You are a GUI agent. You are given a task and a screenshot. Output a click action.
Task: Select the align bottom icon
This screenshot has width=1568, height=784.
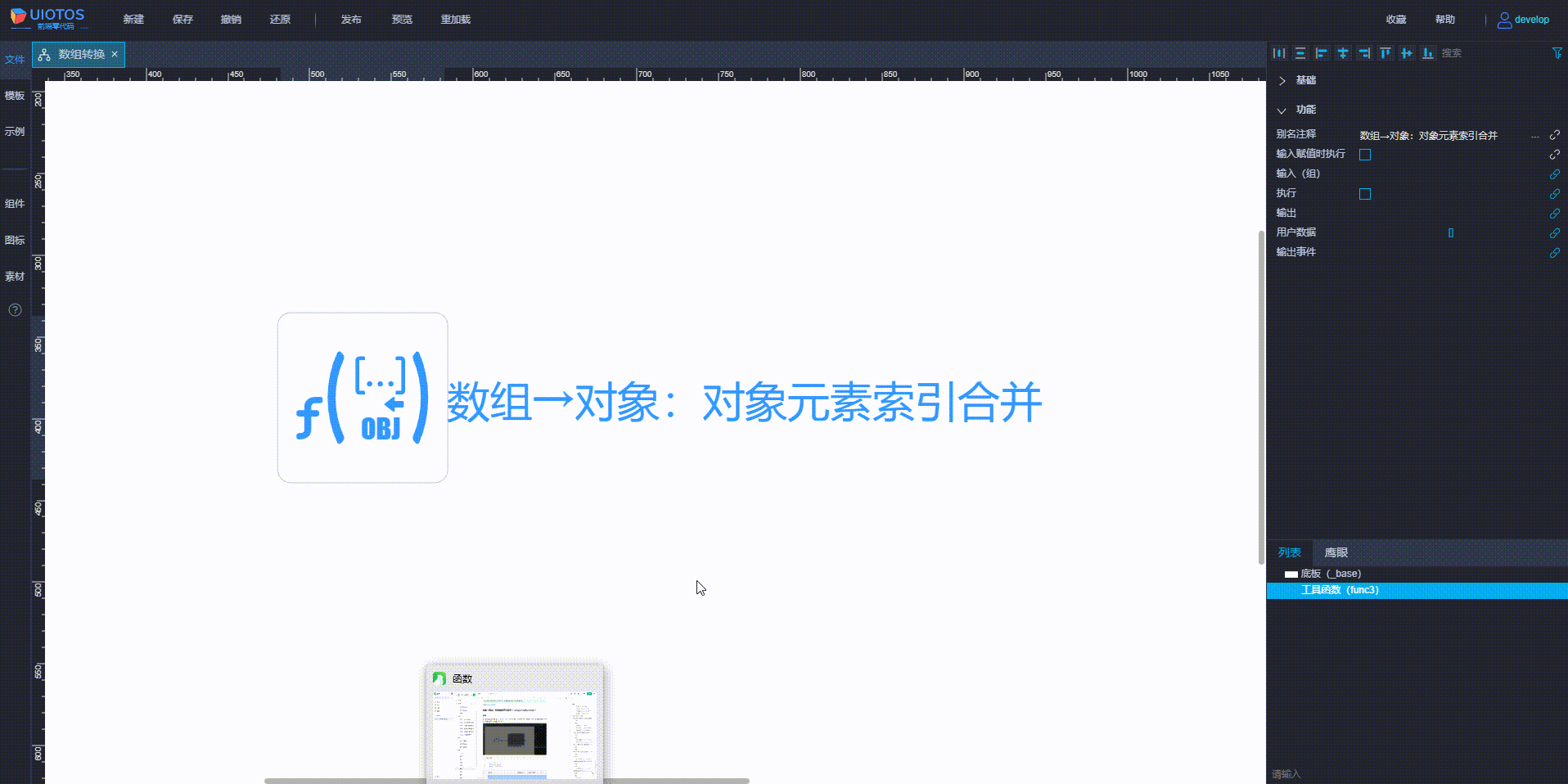point(1428,53)
